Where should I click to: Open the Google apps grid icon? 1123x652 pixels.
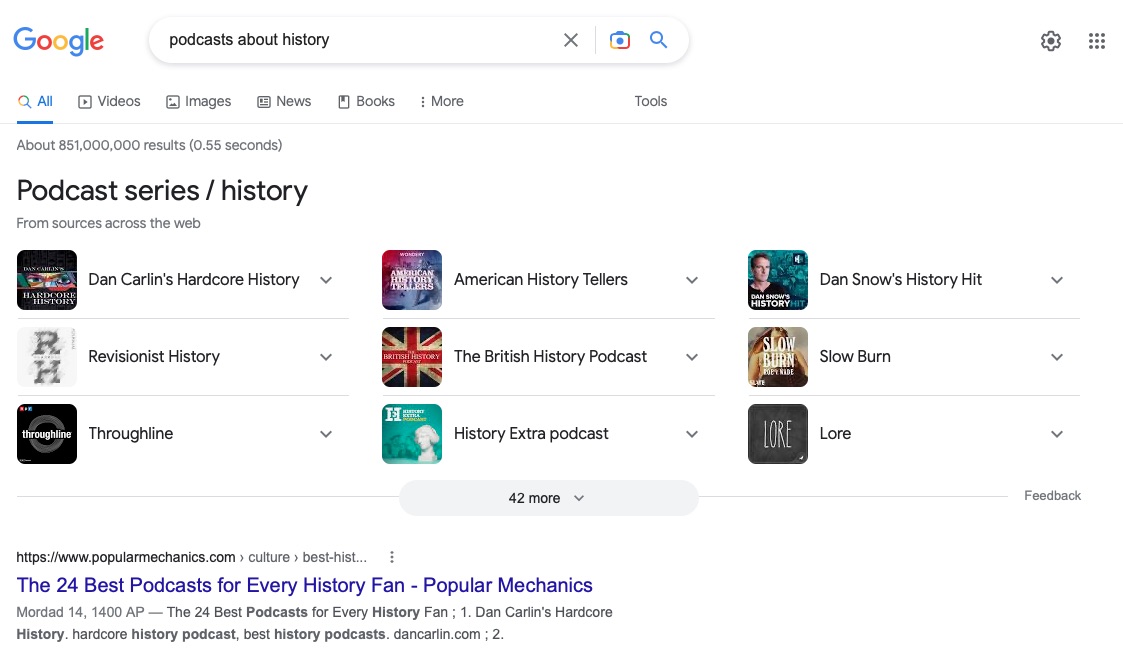pyautogui.click(x=1097, y=41)
